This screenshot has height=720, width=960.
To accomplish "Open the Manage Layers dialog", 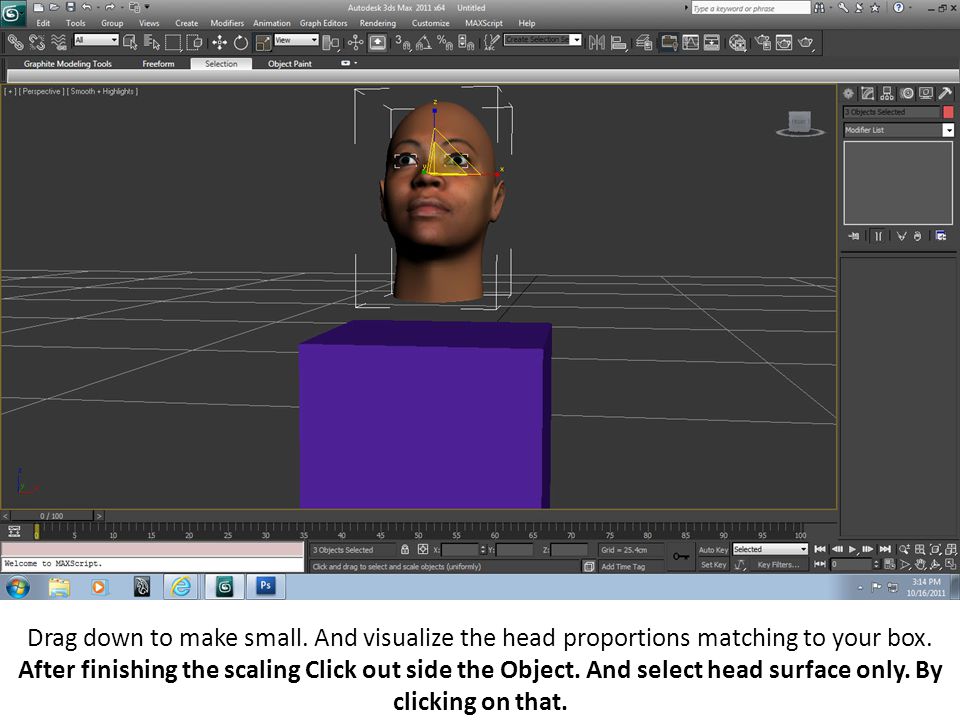I will [x=643, y=42].
